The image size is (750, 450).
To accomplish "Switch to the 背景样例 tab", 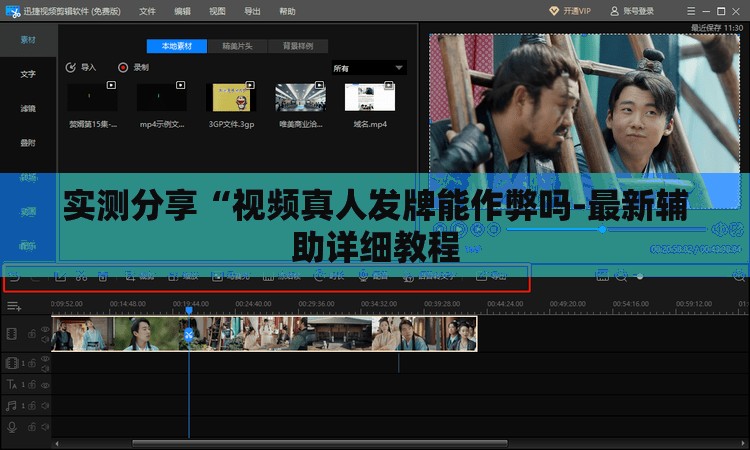I will 298,46.
